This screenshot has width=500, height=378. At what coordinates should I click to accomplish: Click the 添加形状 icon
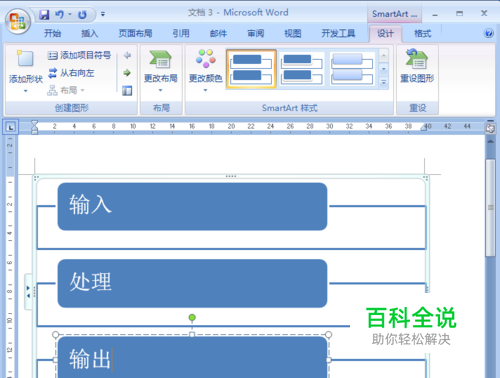pyautogui.click(x=25, y=59)
